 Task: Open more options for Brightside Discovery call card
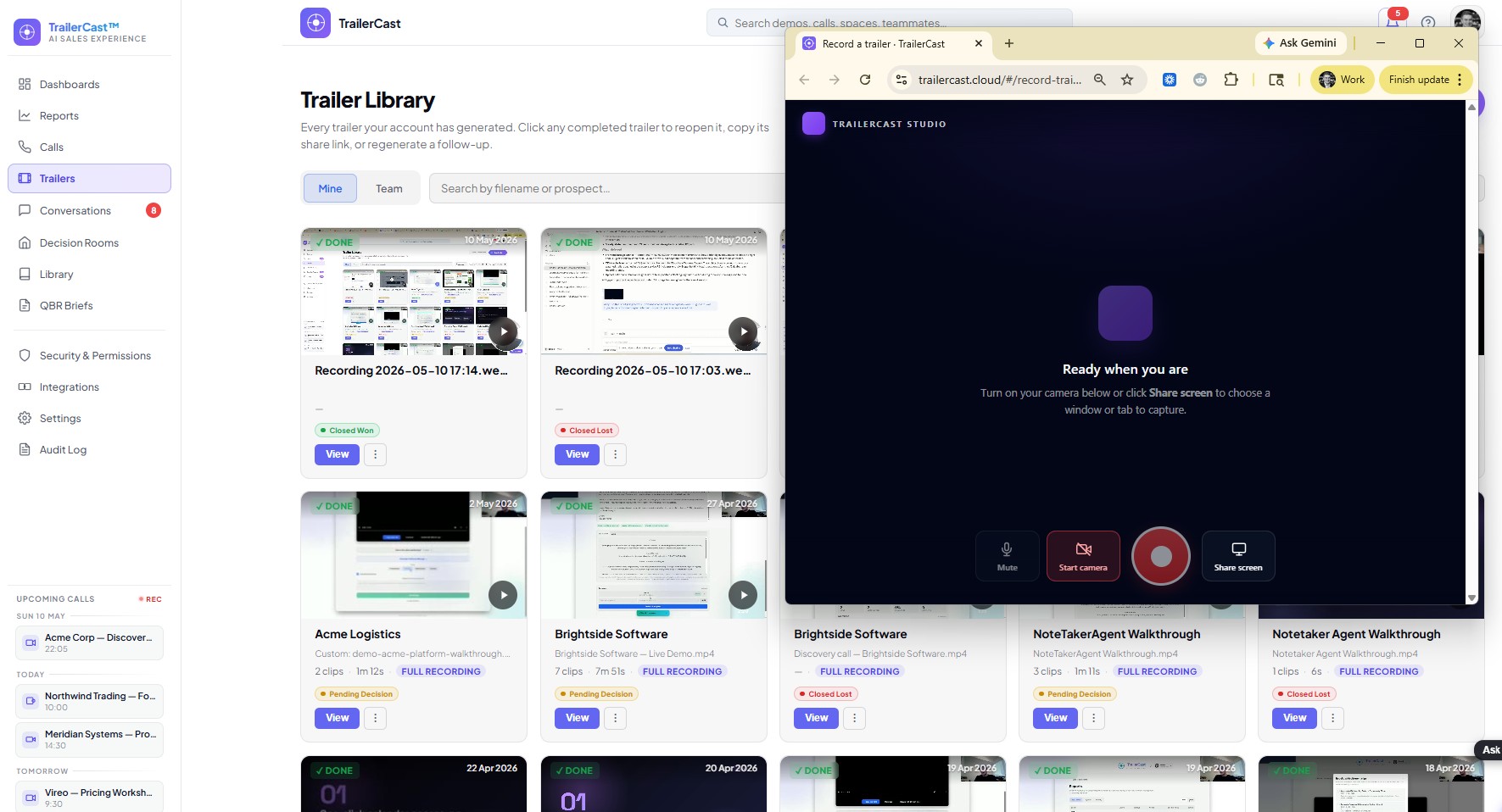coord(855,718)
